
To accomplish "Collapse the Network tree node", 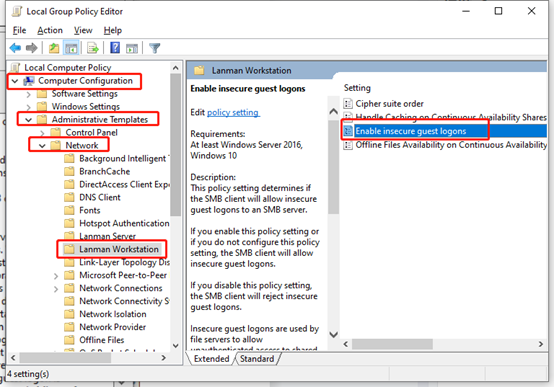I will coord(42,146).
